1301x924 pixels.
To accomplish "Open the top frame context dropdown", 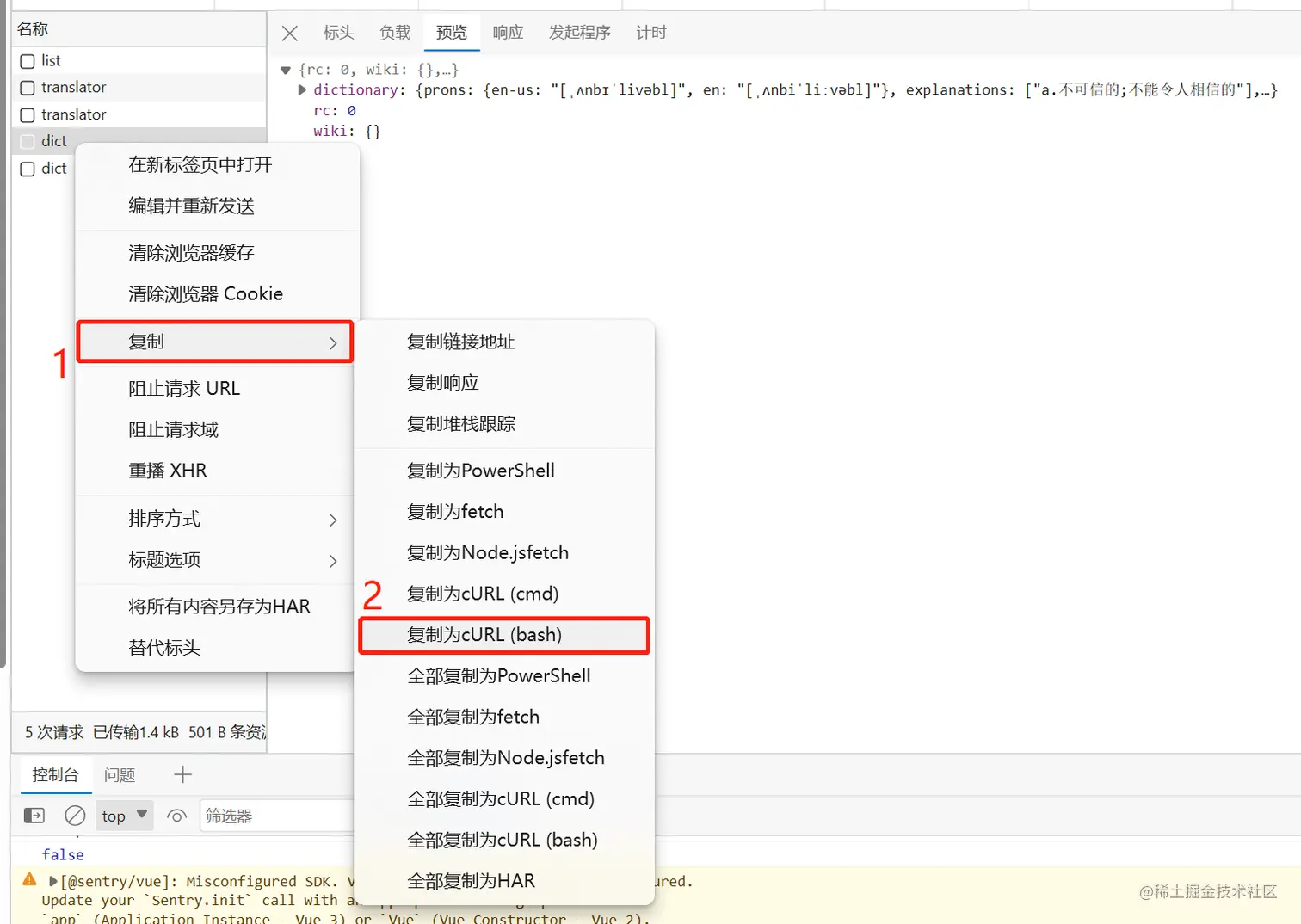I will (123, 815).
